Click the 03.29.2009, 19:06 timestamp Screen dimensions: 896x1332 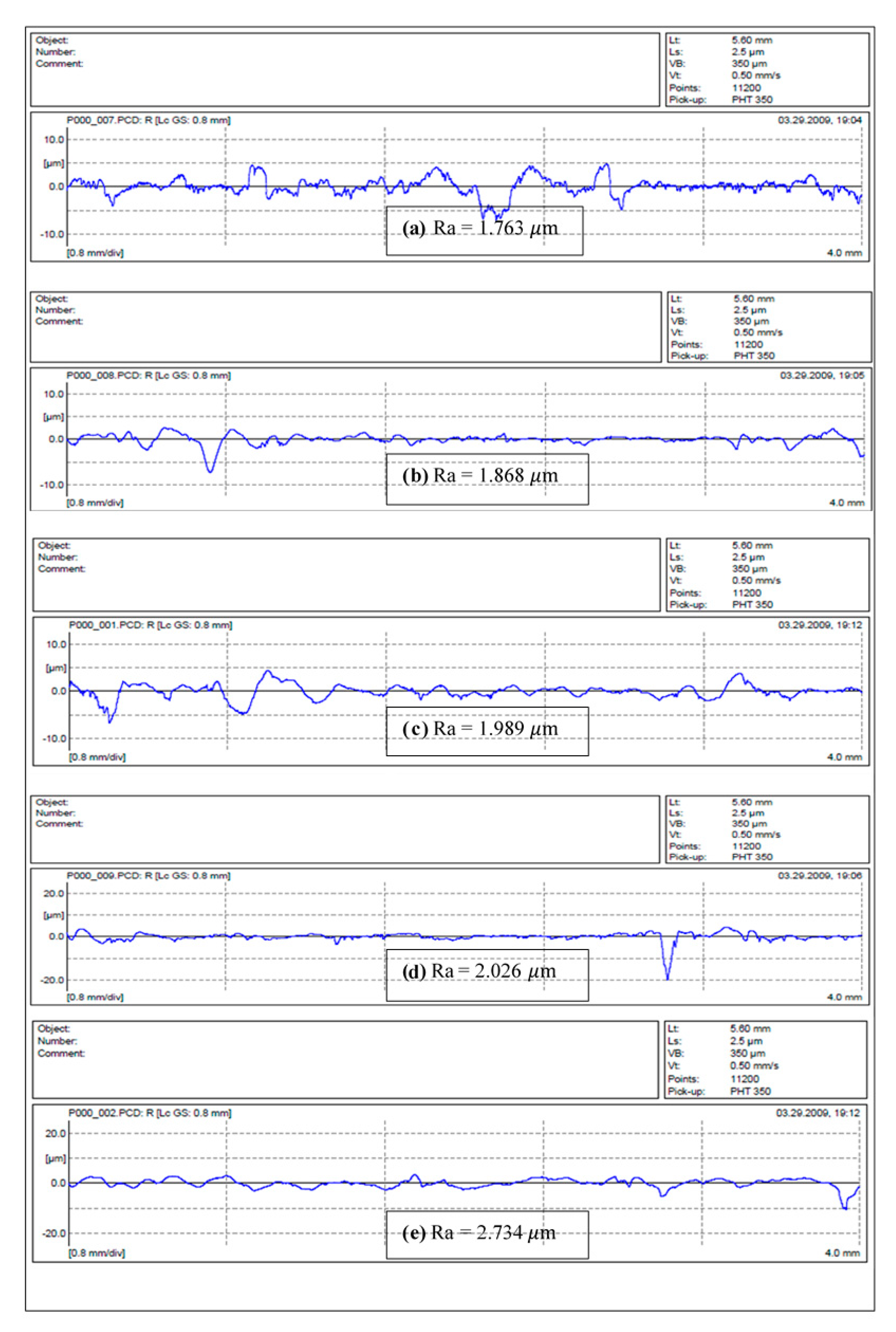click(820, 875)
